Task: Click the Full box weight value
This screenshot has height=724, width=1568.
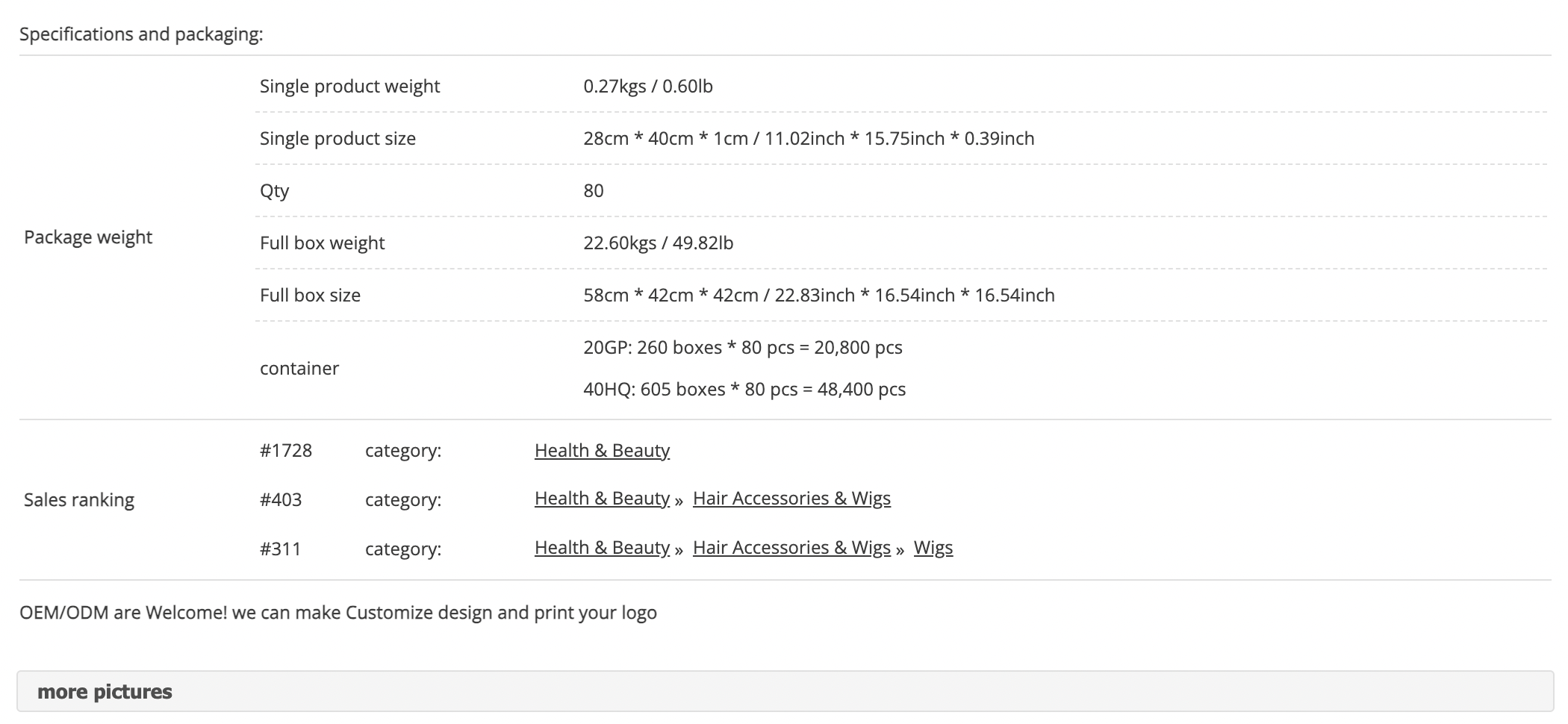Action: pos(659,243)
